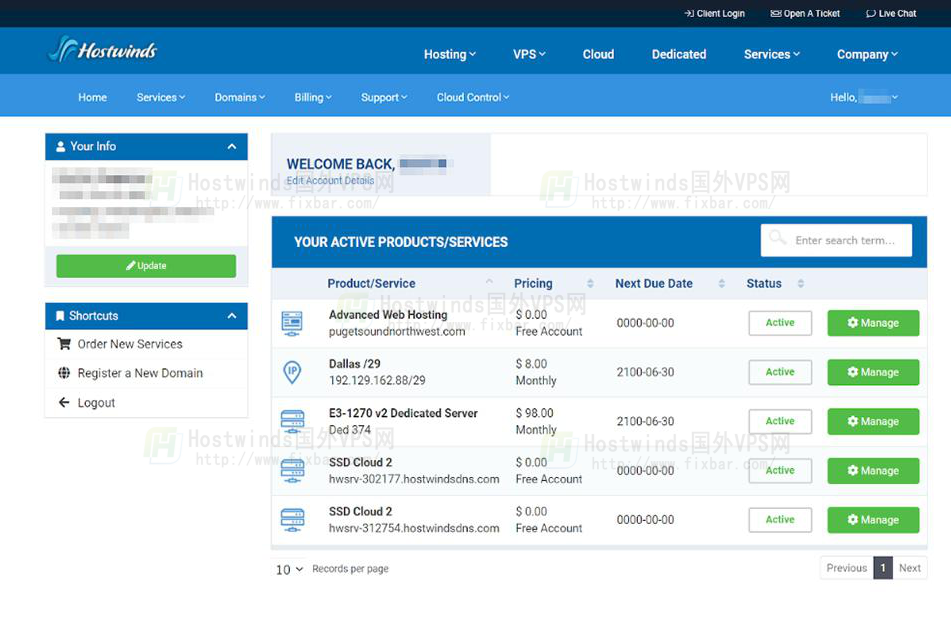
Task: Click the user icon in Your Info header
Action: tap(61, 147)
